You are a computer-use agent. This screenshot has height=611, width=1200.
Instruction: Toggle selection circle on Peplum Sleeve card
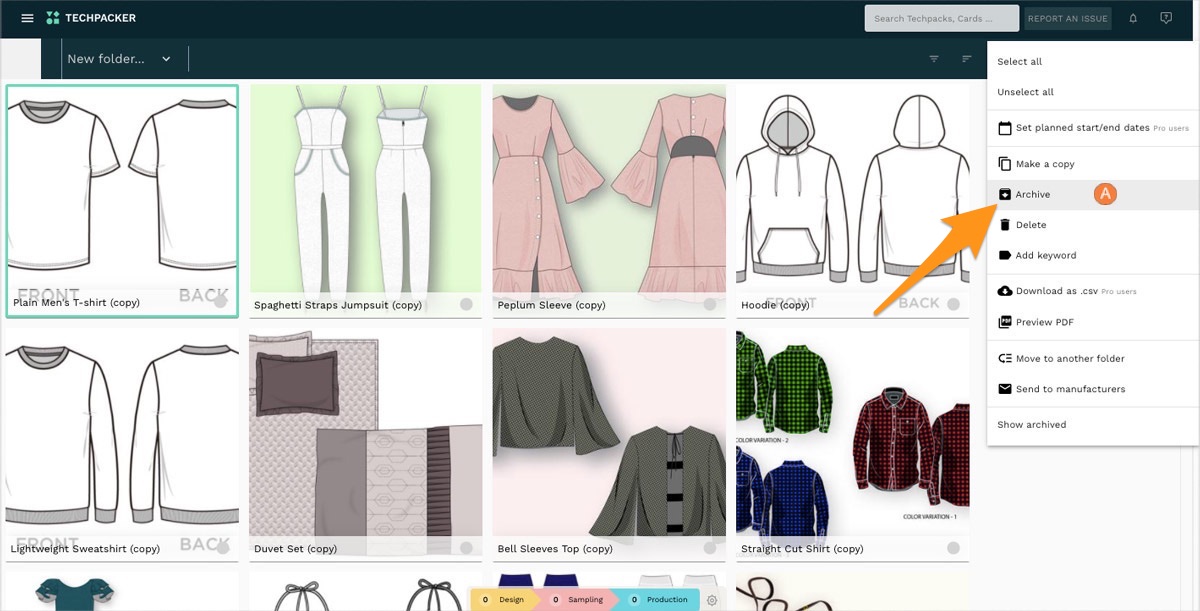pos(709,304)
